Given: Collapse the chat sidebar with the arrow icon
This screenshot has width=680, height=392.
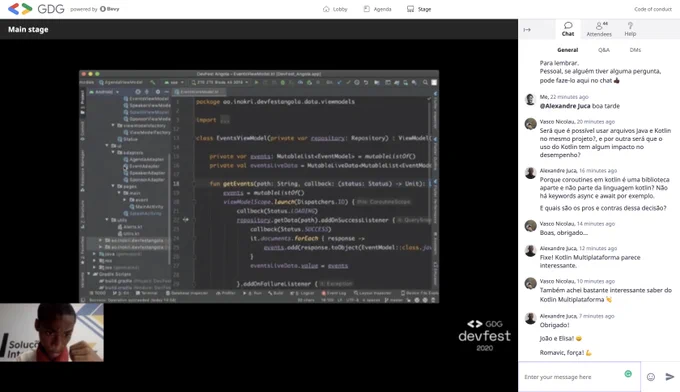Looking at the screenshot, I should (527, 29).
